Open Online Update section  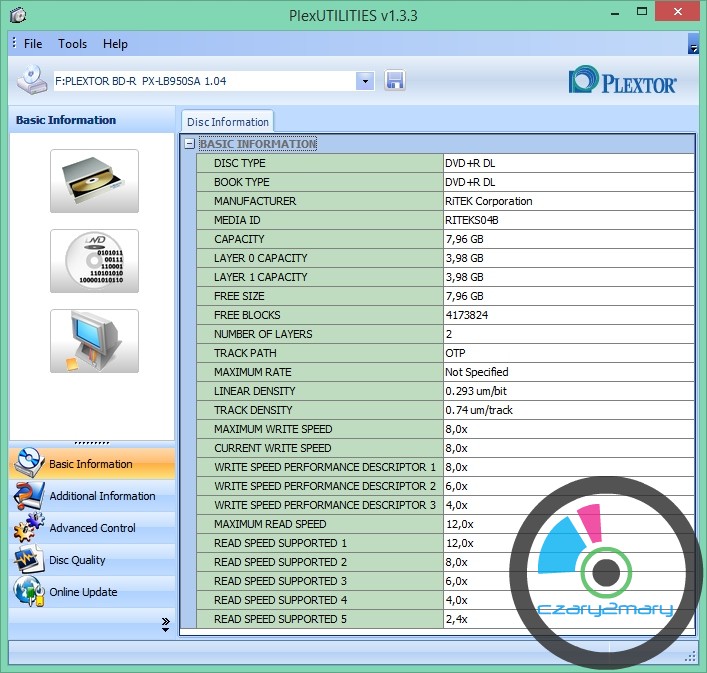[x=83, y=592]
